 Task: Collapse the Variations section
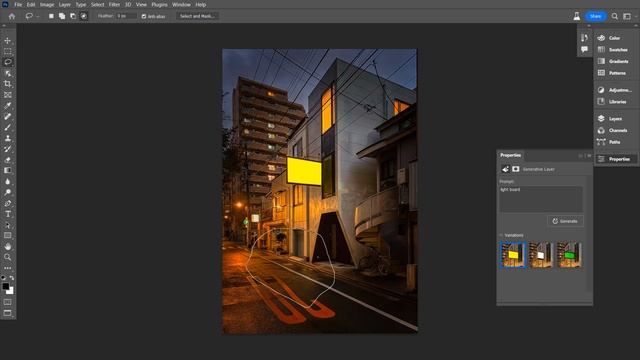tap(502, 235)
